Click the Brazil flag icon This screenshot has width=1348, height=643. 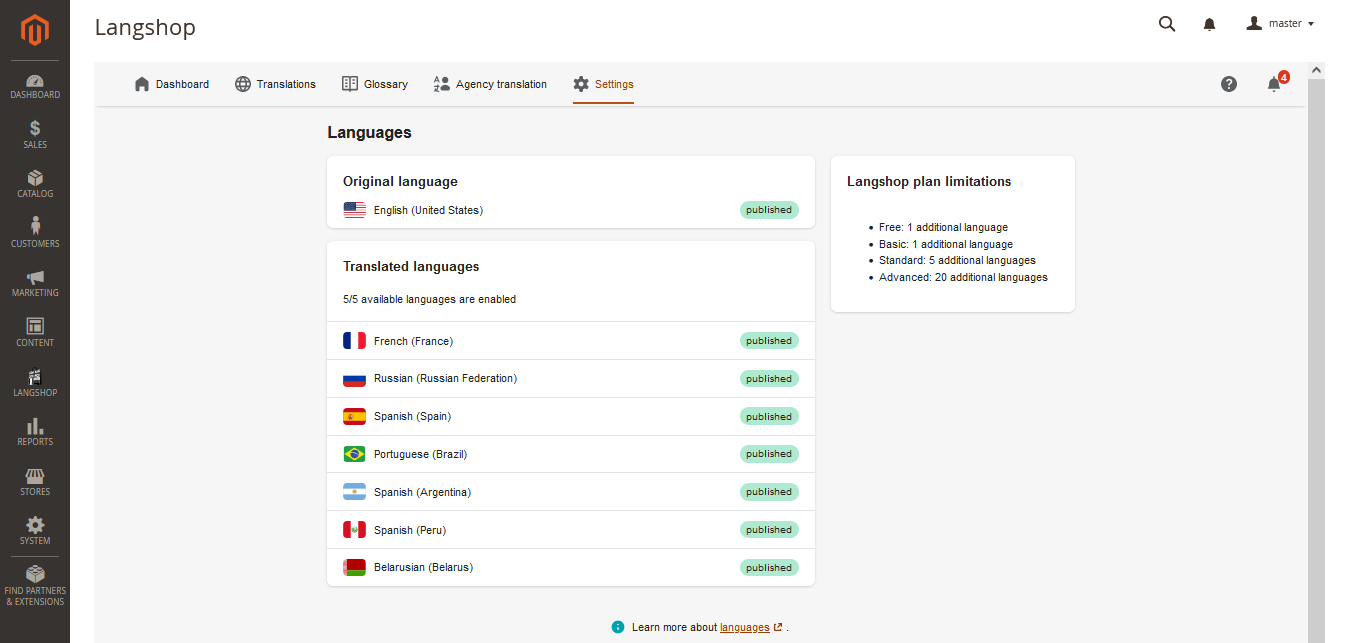pos(354,454)
